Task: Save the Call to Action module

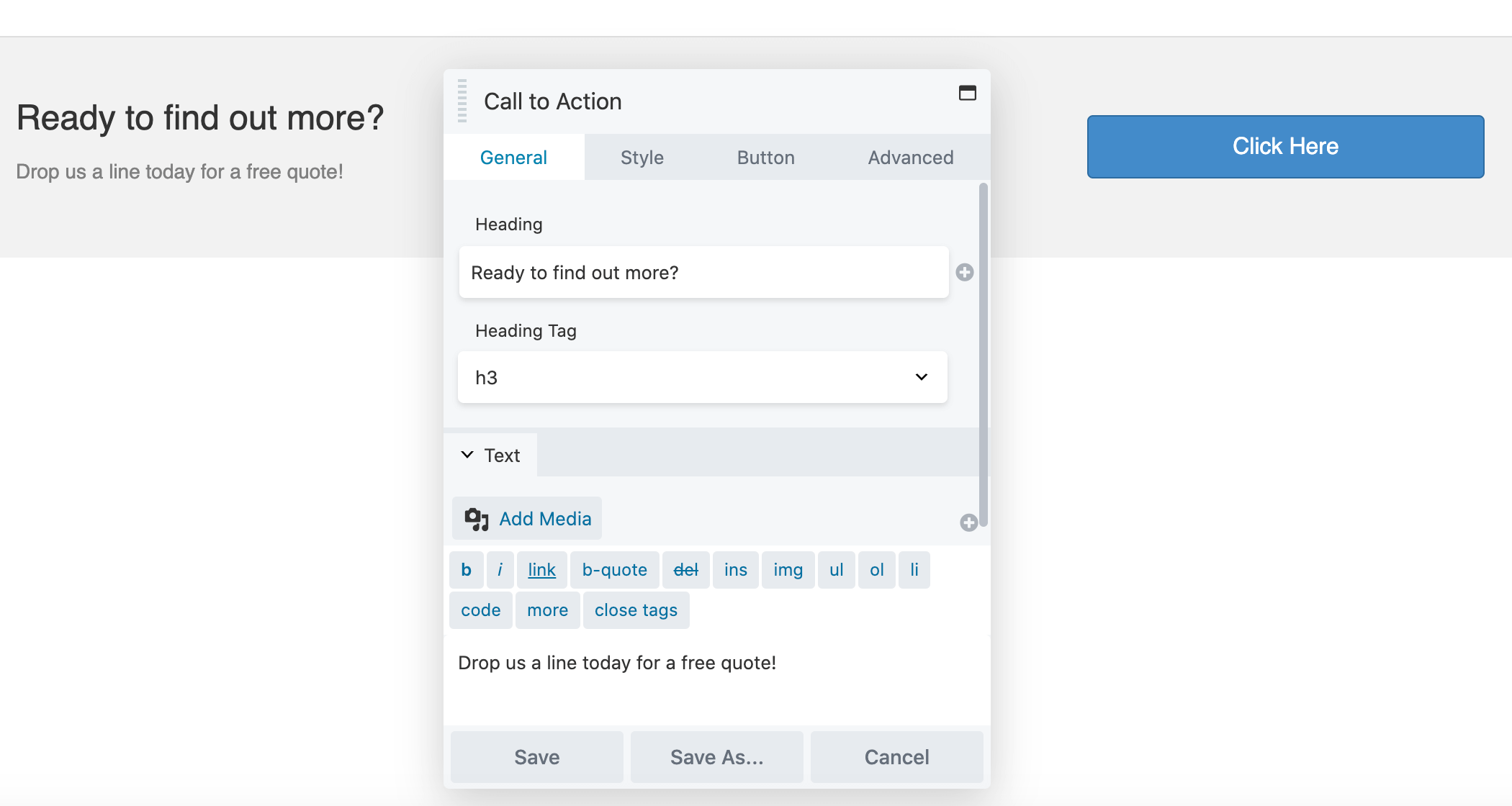Action: click(x=536, y=756)
